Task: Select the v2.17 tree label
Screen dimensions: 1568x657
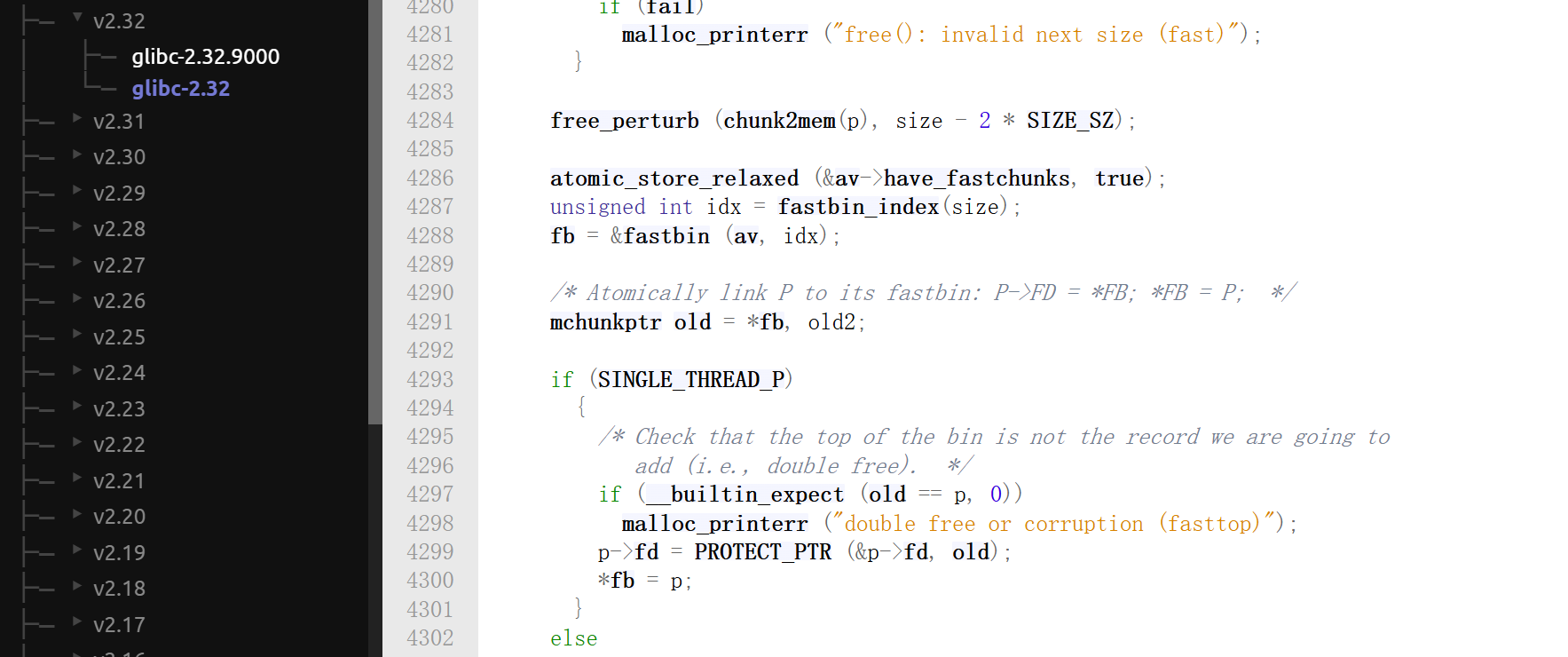Action: pyautogui.click(x=119, y=625)
